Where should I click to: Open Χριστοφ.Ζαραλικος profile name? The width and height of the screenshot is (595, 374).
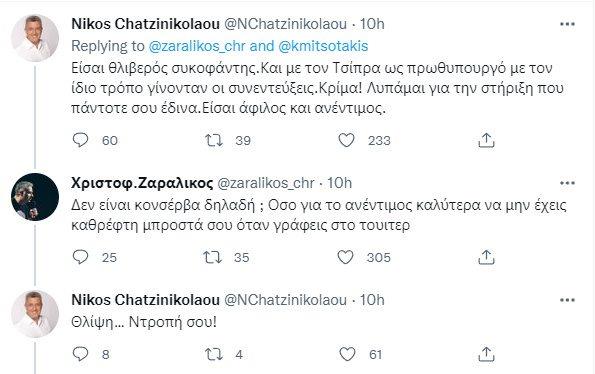(x=142, y=183)
